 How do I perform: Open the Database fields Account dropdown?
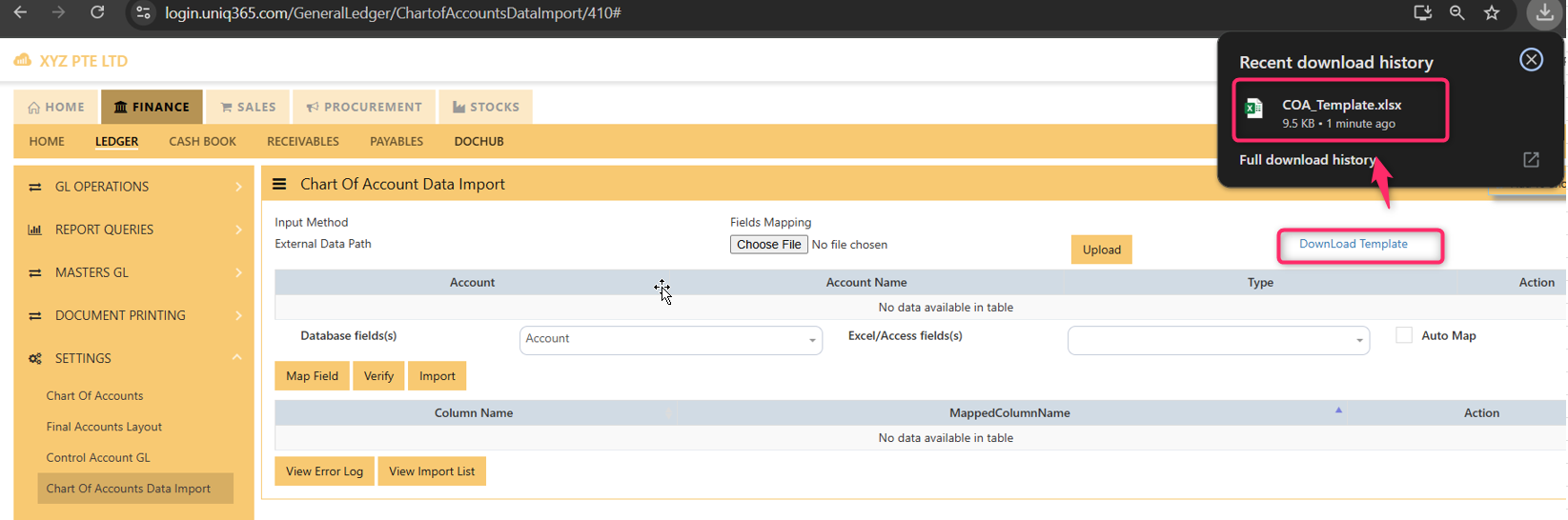pyautogui.click(x=671, y=340)
